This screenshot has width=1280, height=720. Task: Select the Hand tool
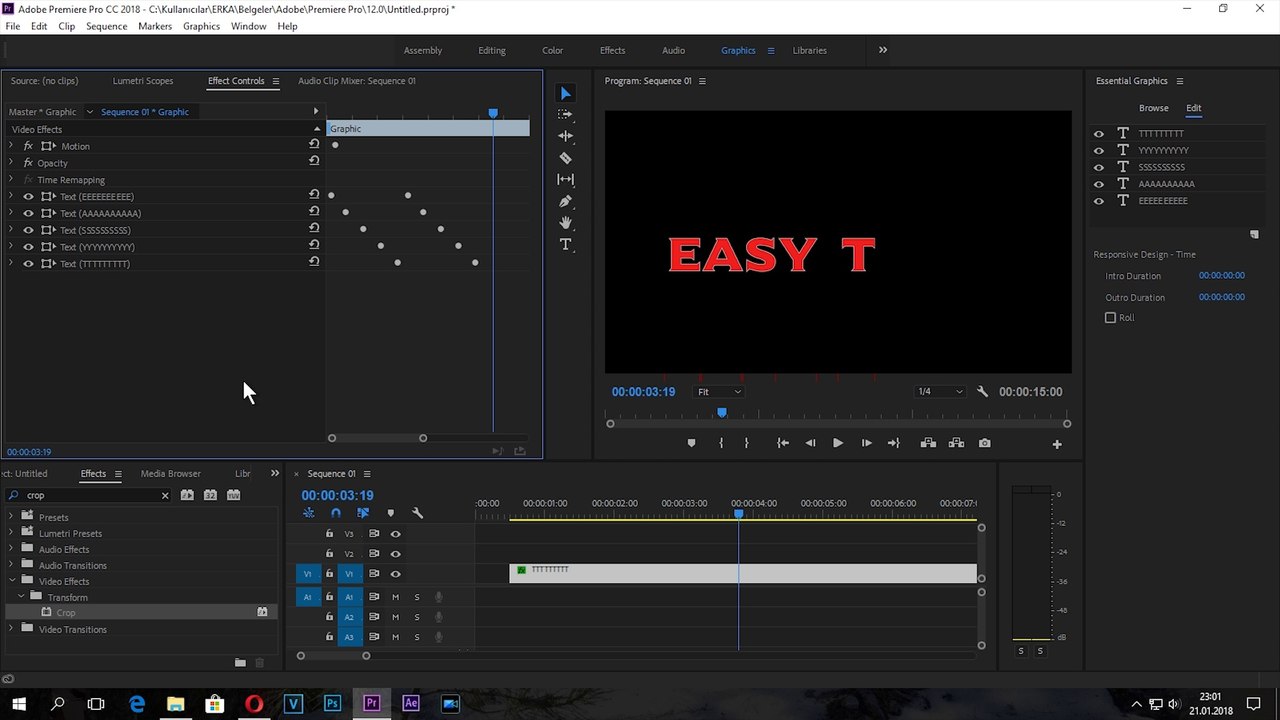click(565, 223)
